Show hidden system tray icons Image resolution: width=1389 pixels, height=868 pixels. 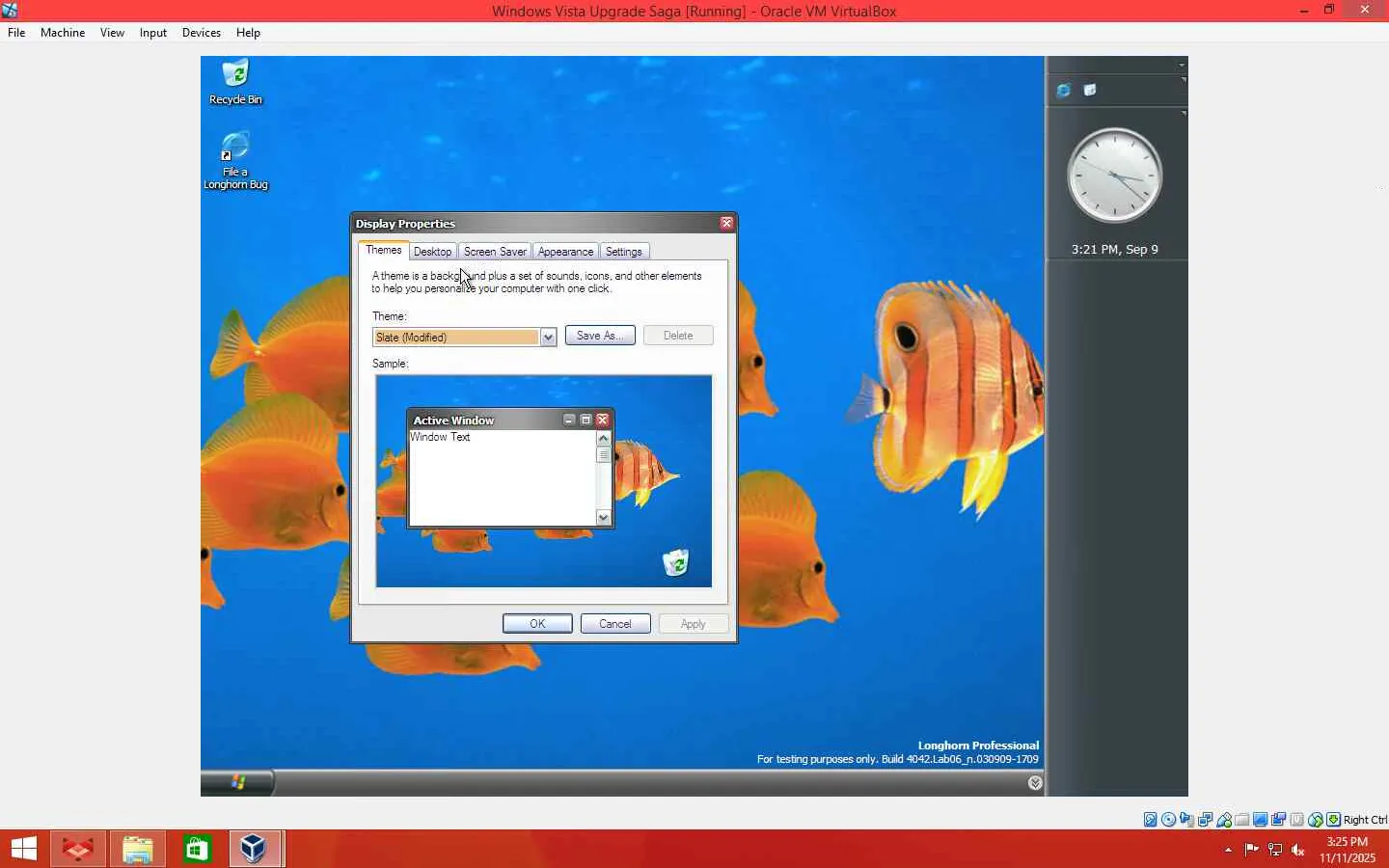[x=1228, y=850]
